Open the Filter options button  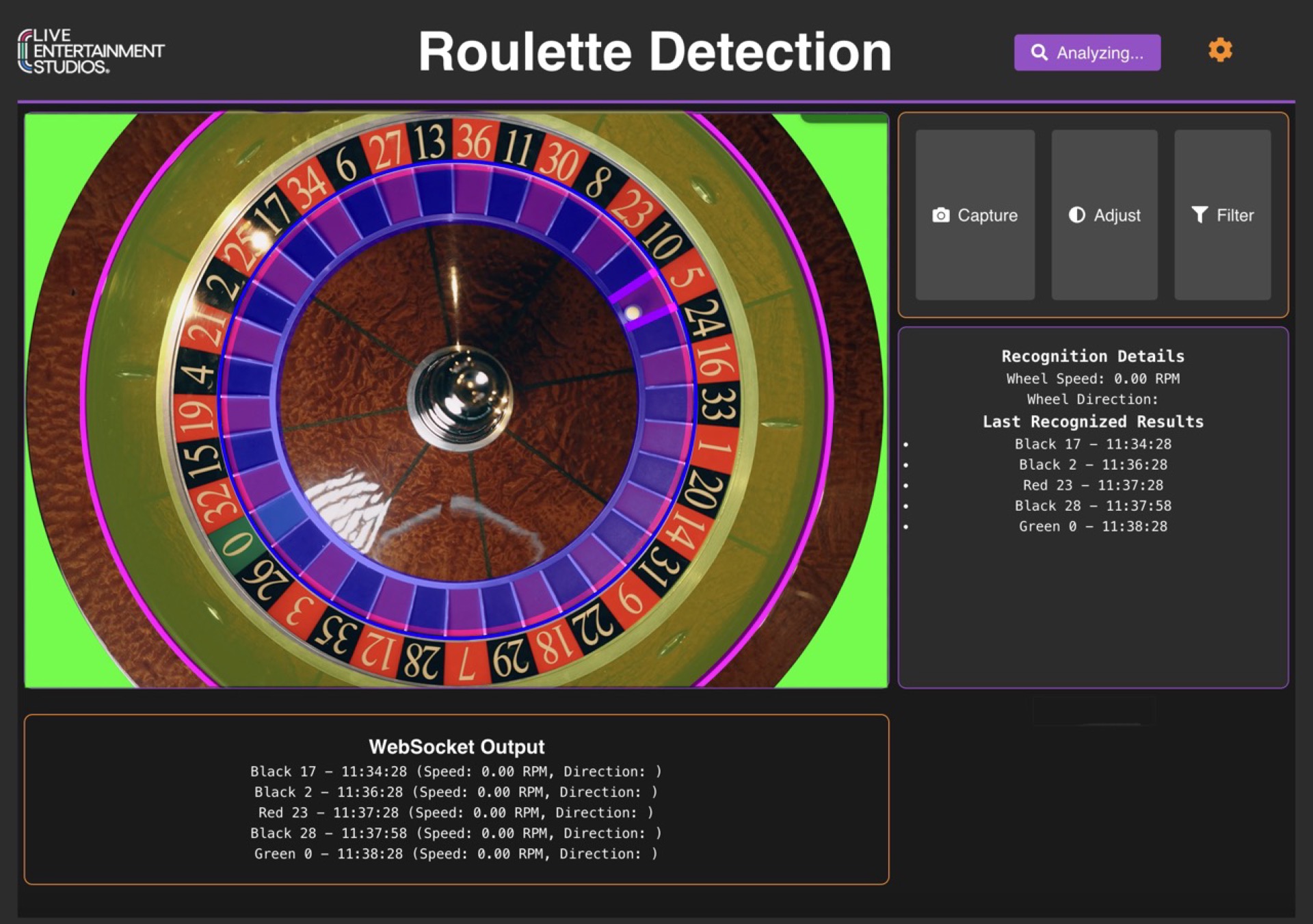pyautogui.click(x=1222, y=215)
